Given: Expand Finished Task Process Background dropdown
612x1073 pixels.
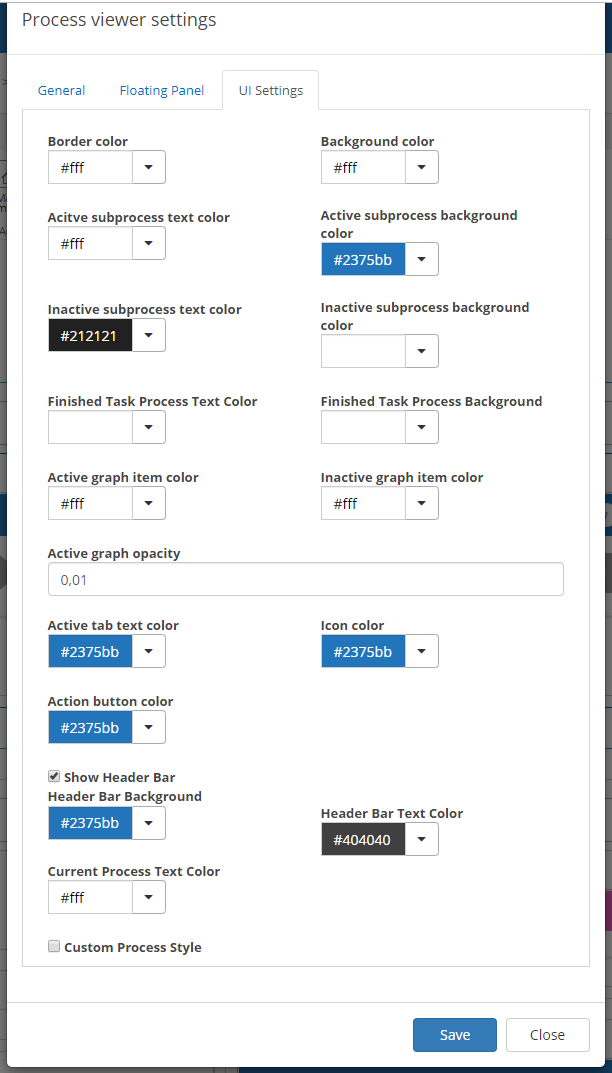Looking at the screenshot, I should 422,427.
